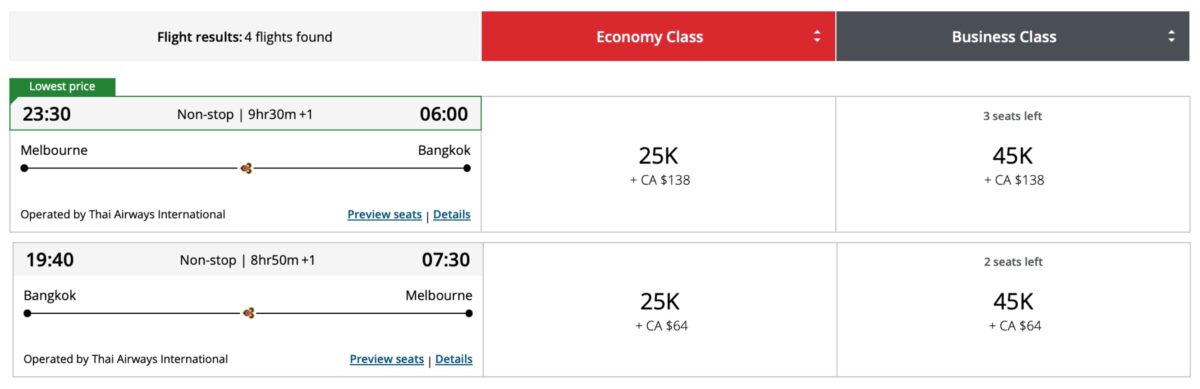The height and width of the screenshot is (389, 1200).
Task: Click the Flight results 4 flights found header
Action: (x=245, y=37)
